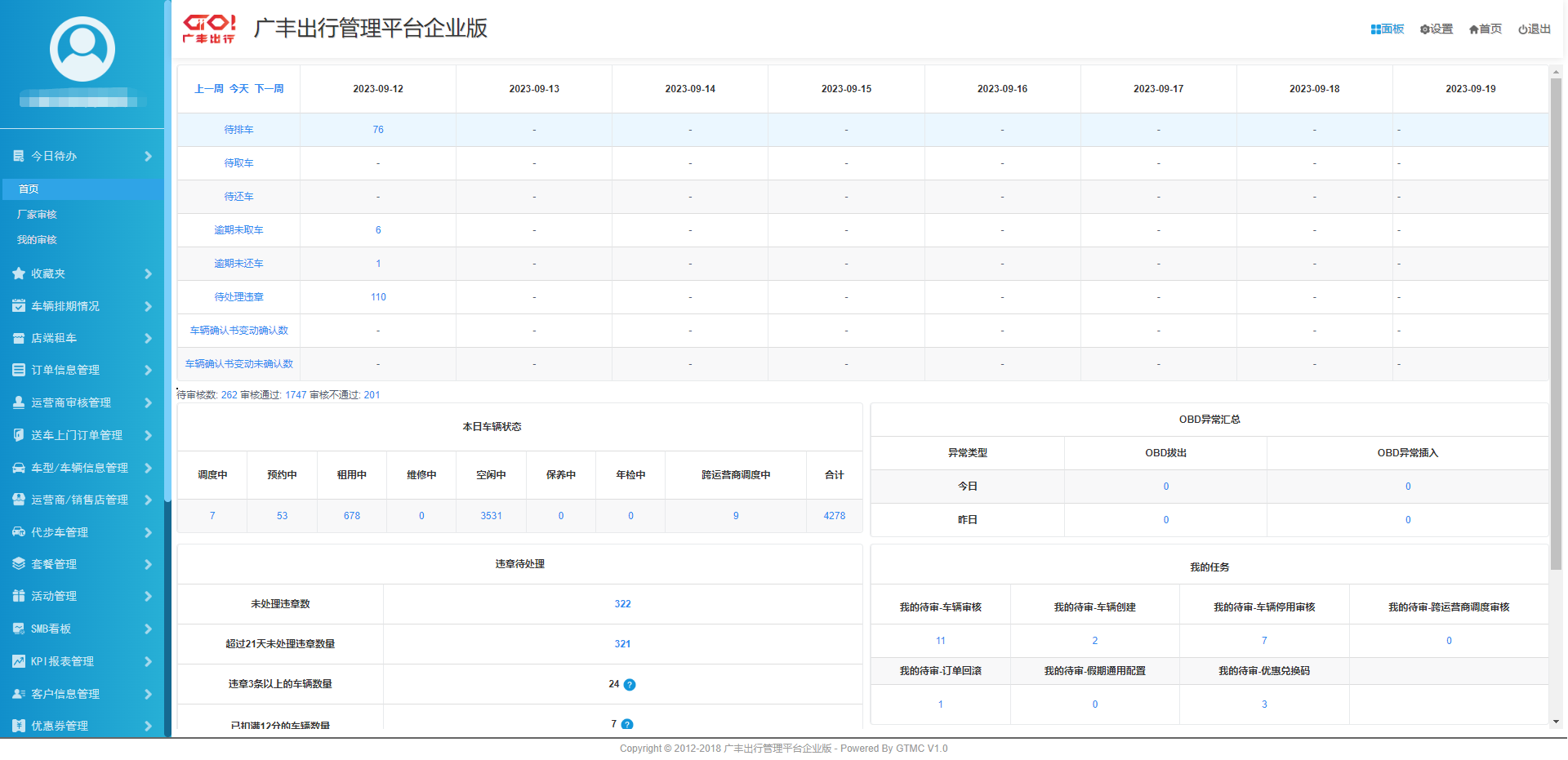Click 11 under 我的待审-车辆审核
Viewport: 1568px width, 760px height.
[941, 641]
